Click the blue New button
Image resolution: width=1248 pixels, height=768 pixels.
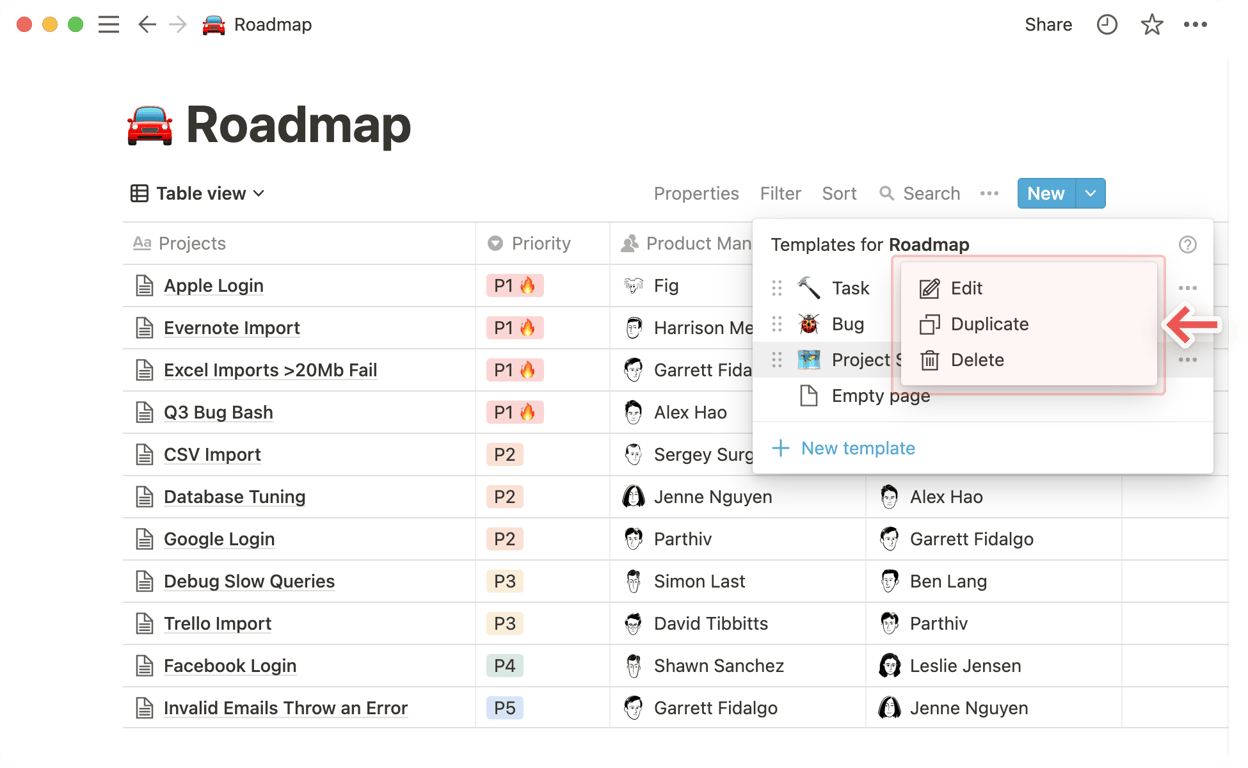1045,194
